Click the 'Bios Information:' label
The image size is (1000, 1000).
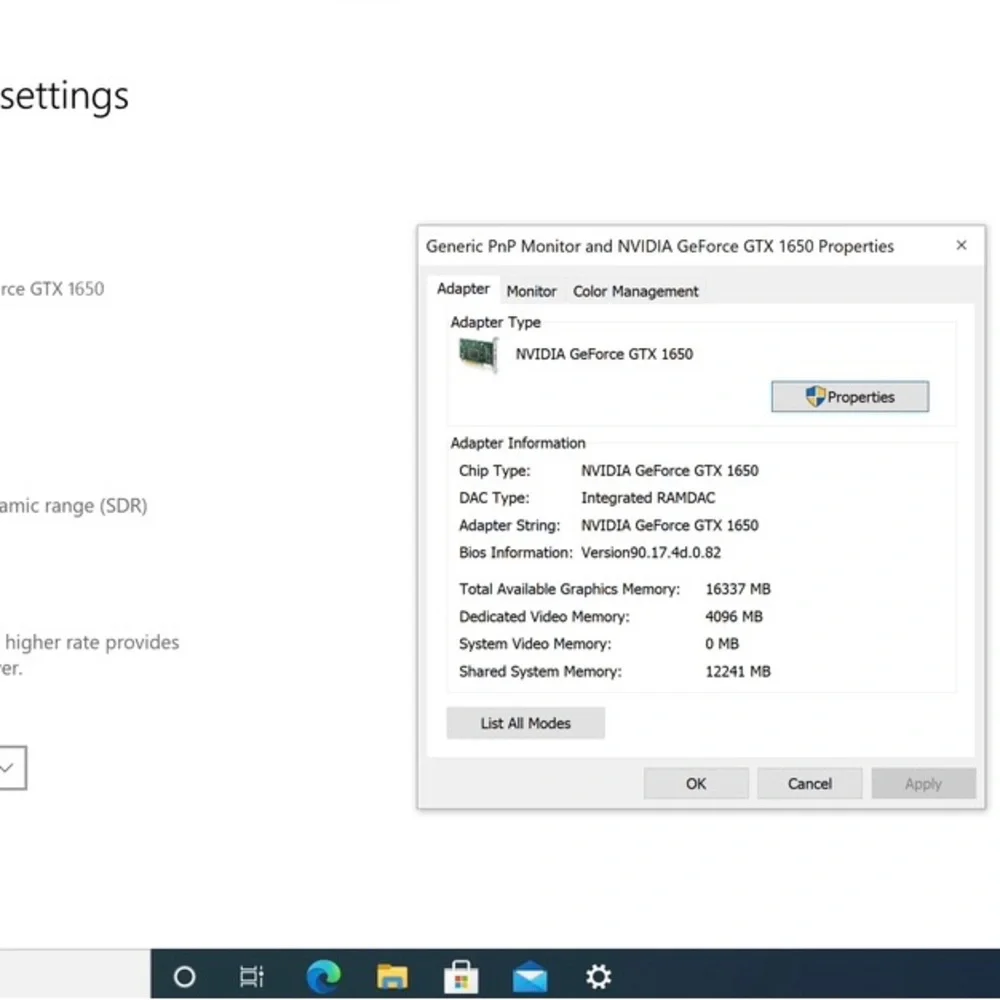point(516,552)
